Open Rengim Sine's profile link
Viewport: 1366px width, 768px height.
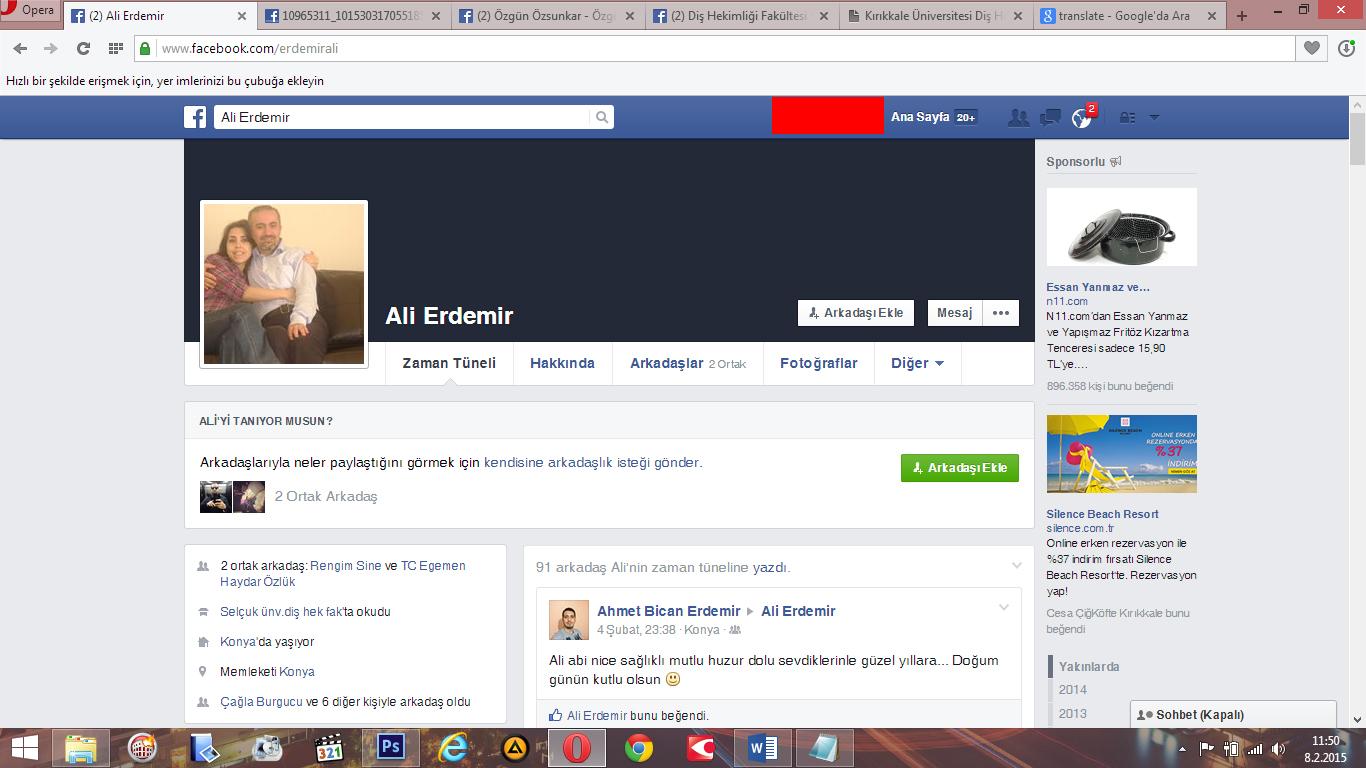tap(346, 565)
